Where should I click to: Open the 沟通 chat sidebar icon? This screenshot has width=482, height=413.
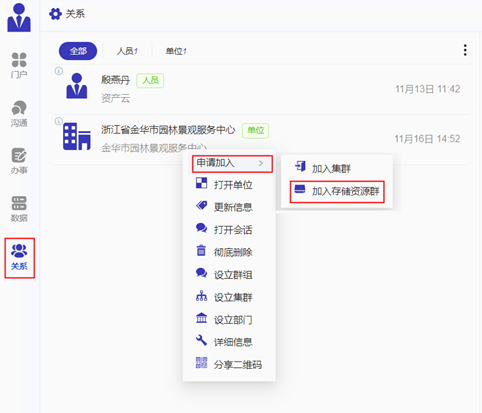tap(19, 114)
